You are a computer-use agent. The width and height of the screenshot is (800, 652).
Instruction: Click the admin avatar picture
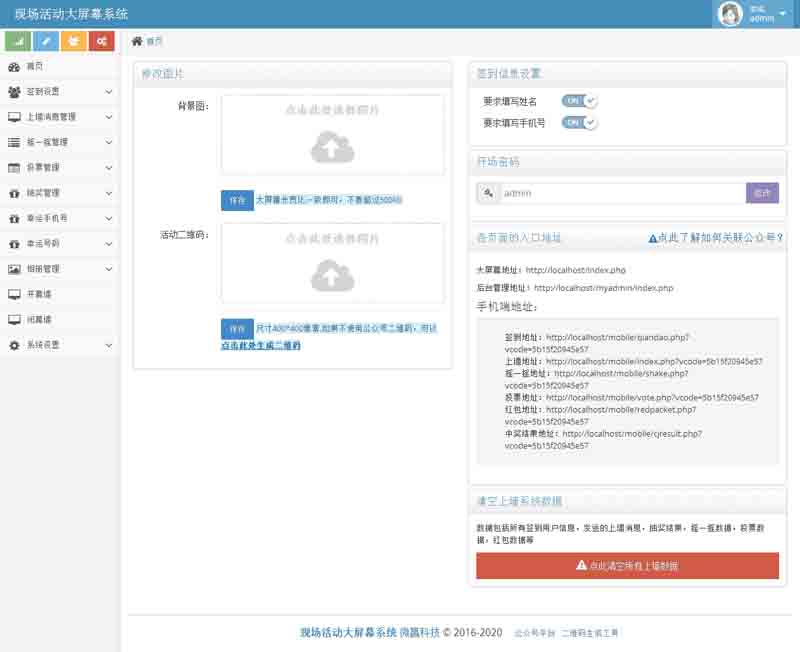pyautogui.click(x=731, y=14)
